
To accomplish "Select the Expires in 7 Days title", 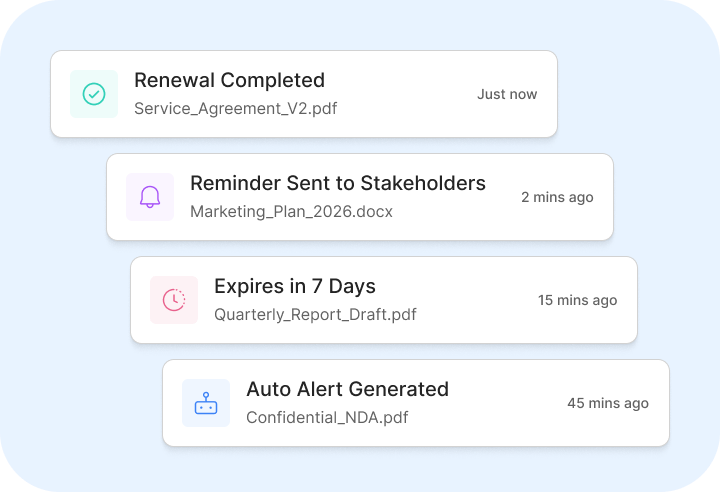I will point(294,286).
